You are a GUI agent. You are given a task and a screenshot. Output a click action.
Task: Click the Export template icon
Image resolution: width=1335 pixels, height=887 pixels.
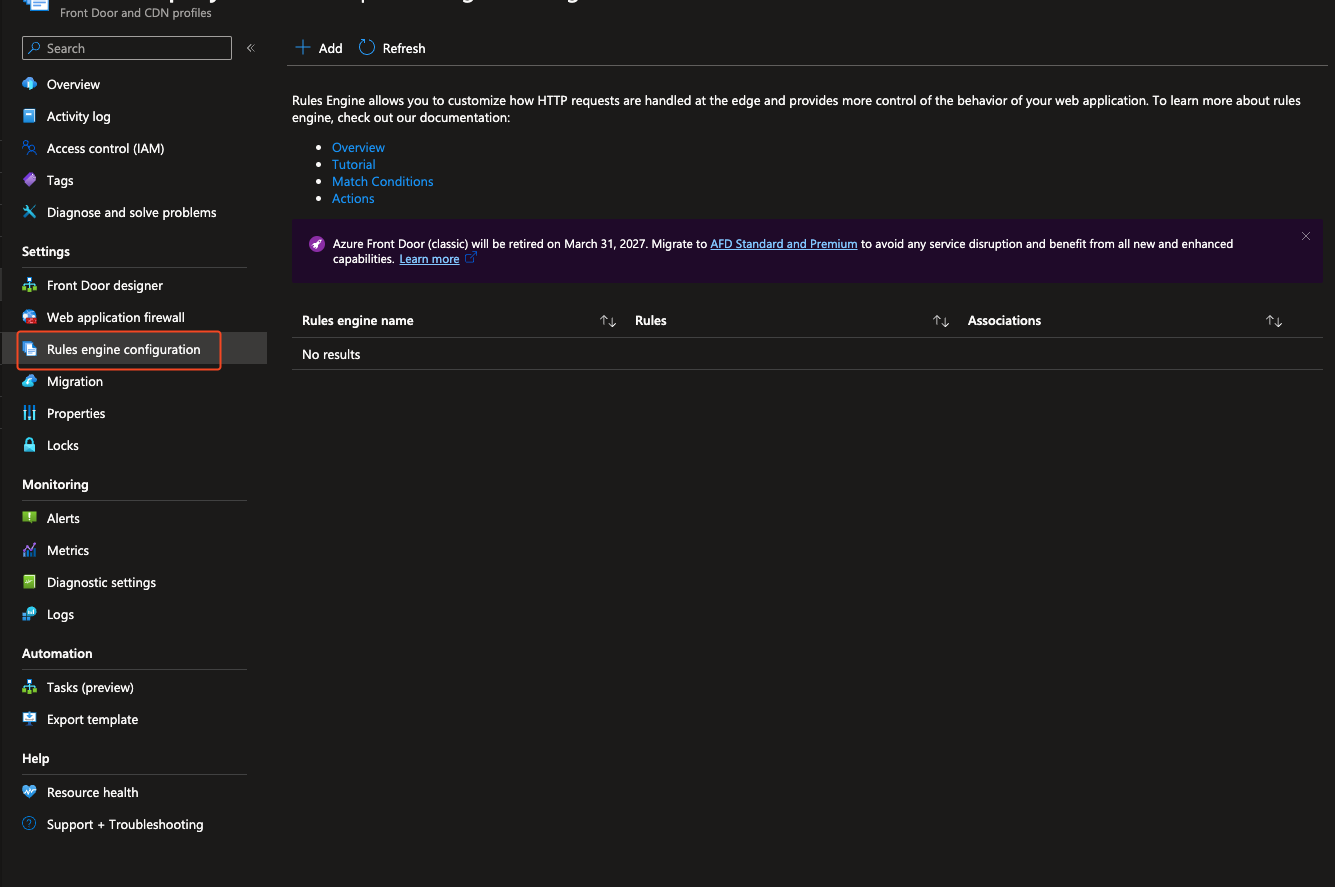[x=30, y=719]
